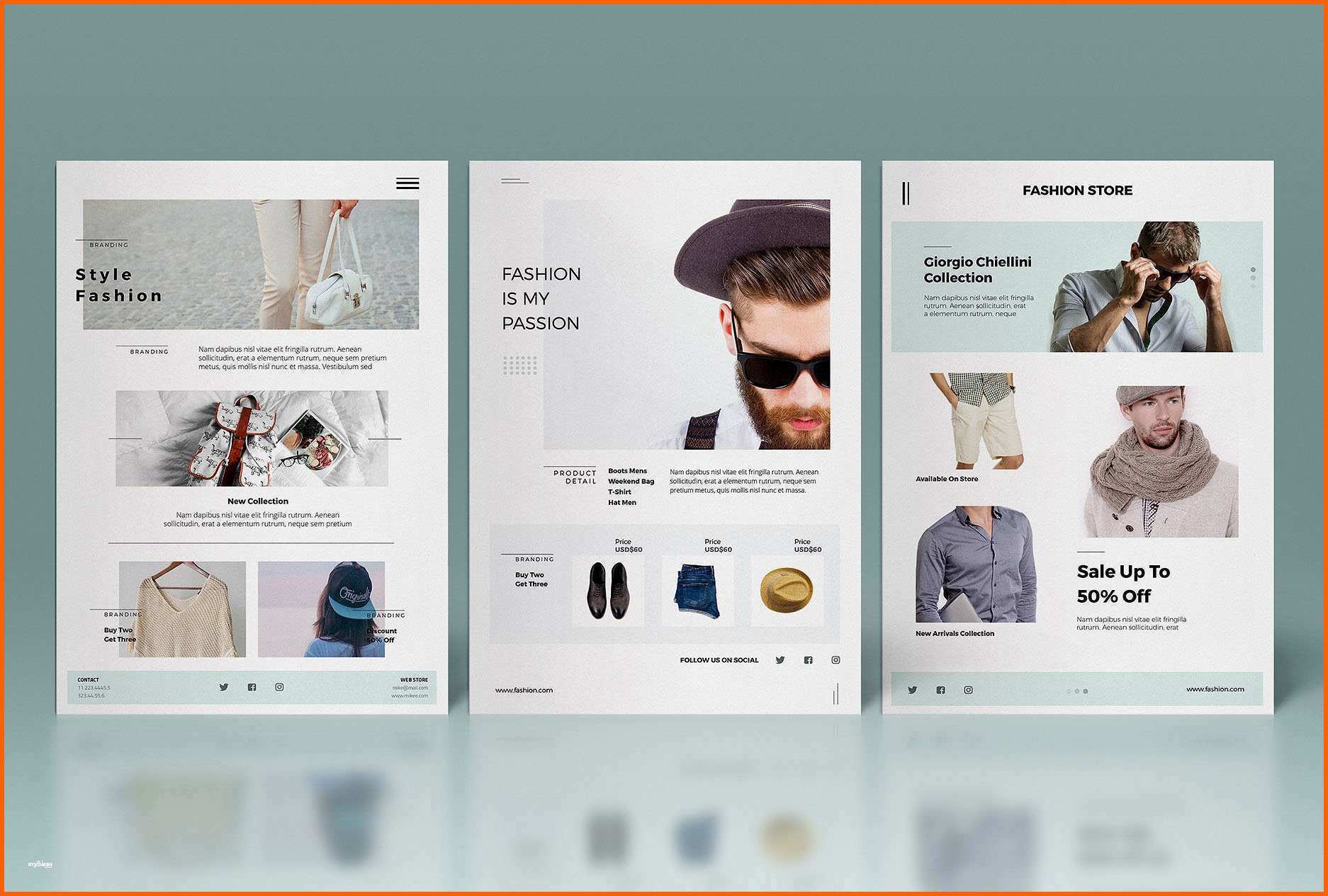Open the hamburger menu on left flyer

coord(407,183)
